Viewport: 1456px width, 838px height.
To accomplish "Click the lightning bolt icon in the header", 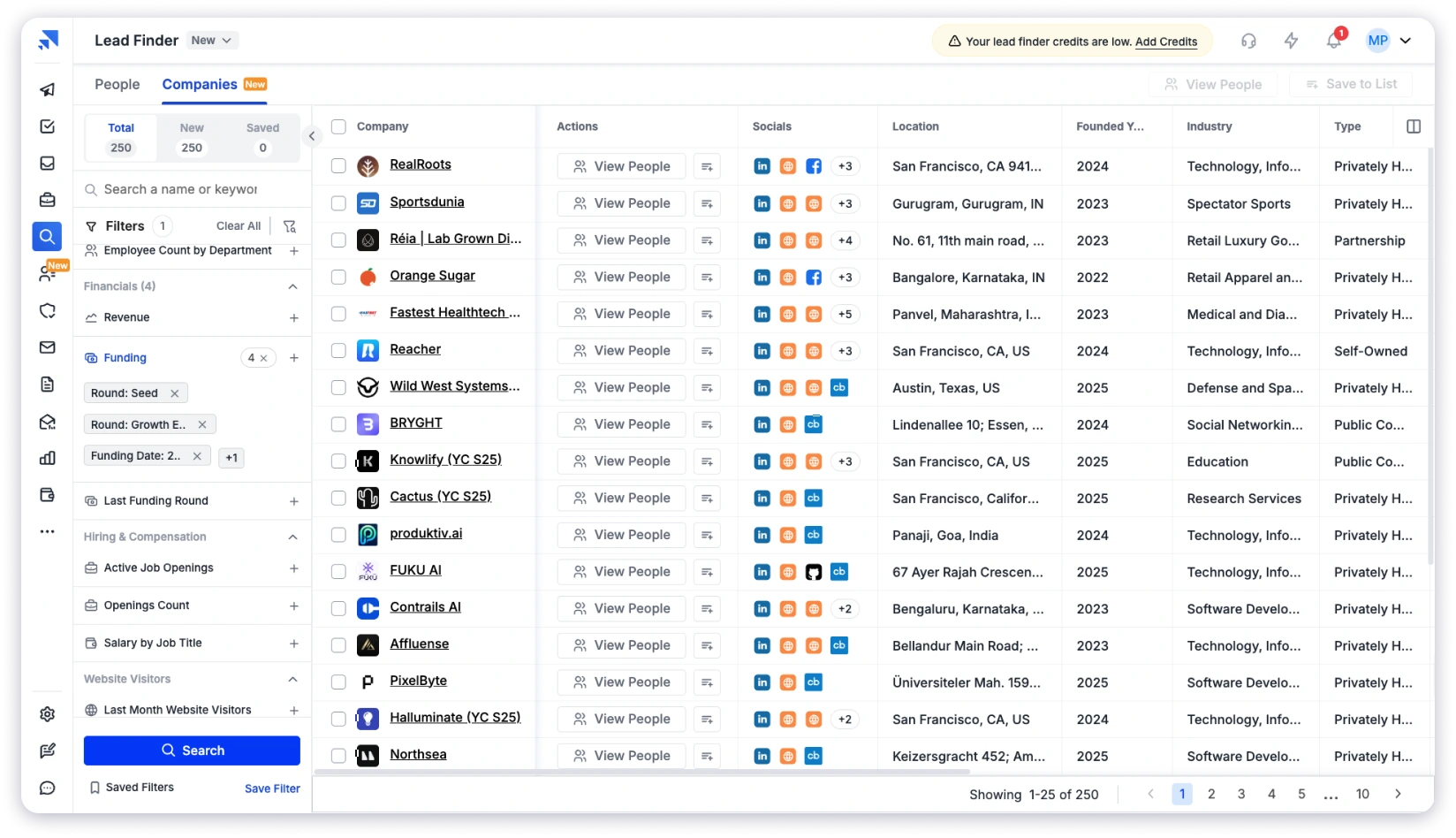I will 1291,40.
